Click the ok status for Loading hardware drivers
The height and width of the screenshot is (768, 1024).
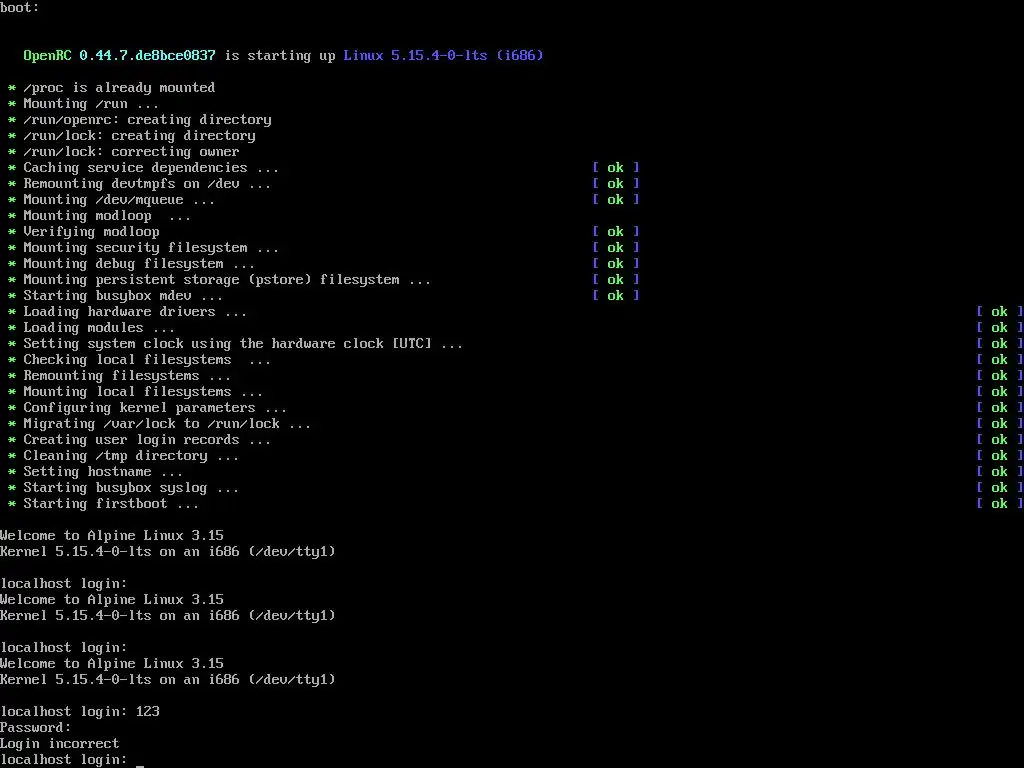(x=1000, y=312)
